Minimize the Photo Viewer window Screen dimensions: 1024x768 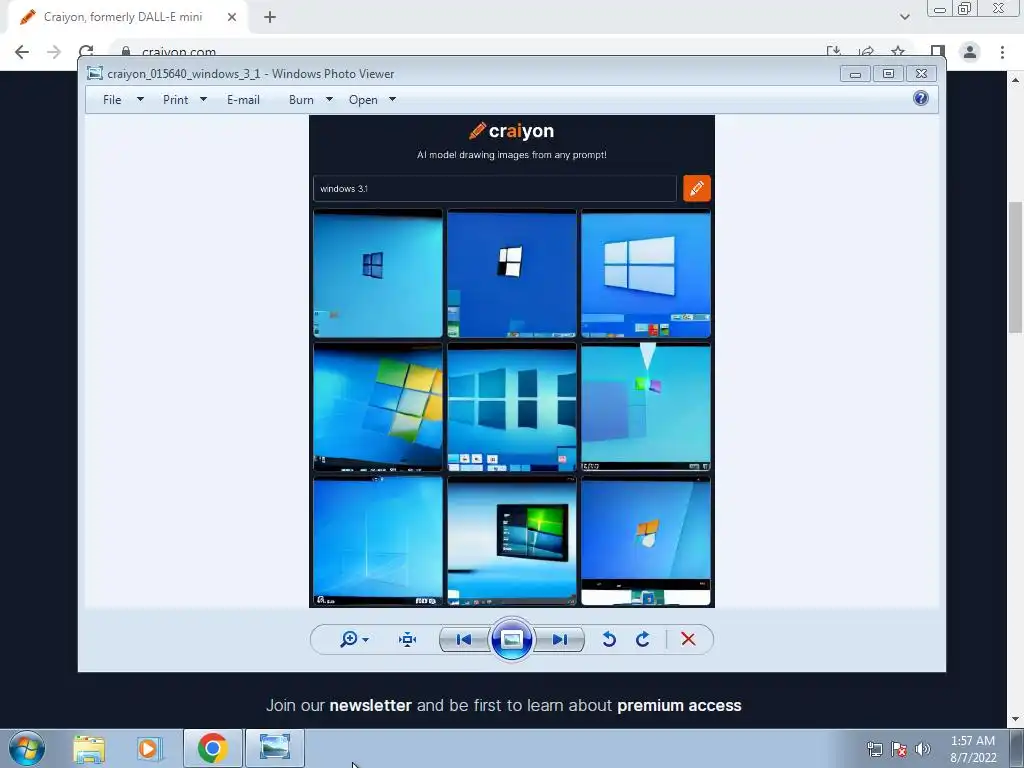point(855,74)
